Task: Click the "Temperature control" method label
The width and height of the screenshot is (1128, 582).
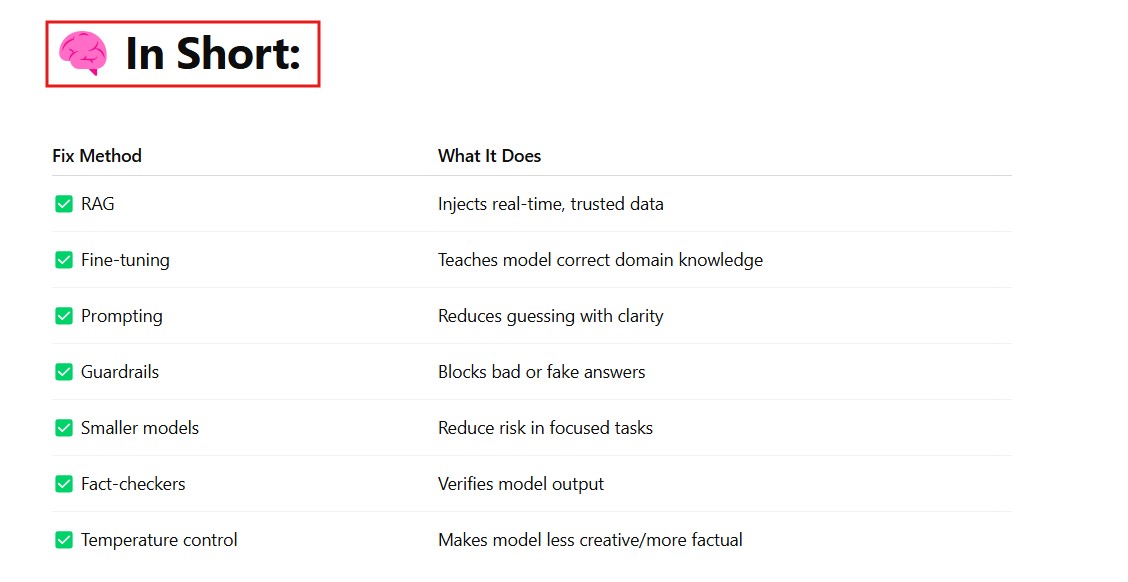Action: click(x=159, y=540)
